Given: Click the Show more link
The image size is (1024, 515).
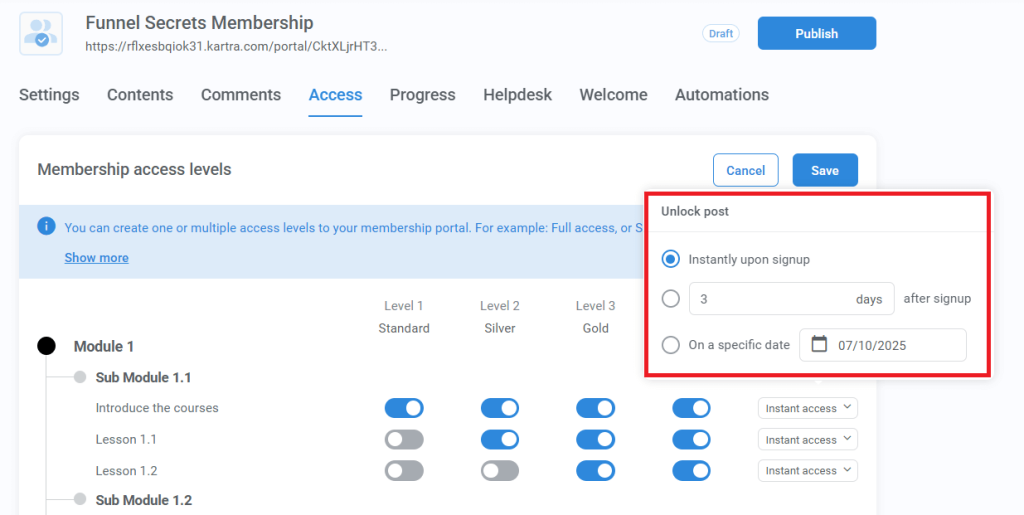Looking at the screenshot, I should 96,258.
